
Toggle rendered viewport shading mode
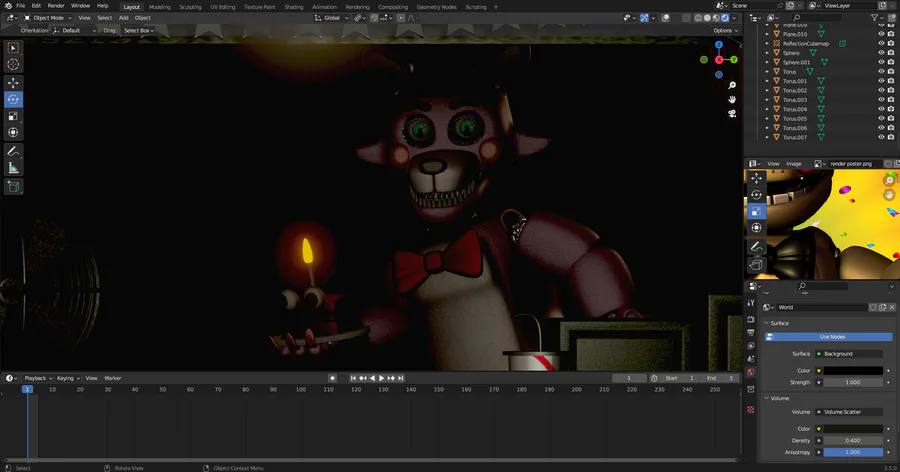point(725,18)
